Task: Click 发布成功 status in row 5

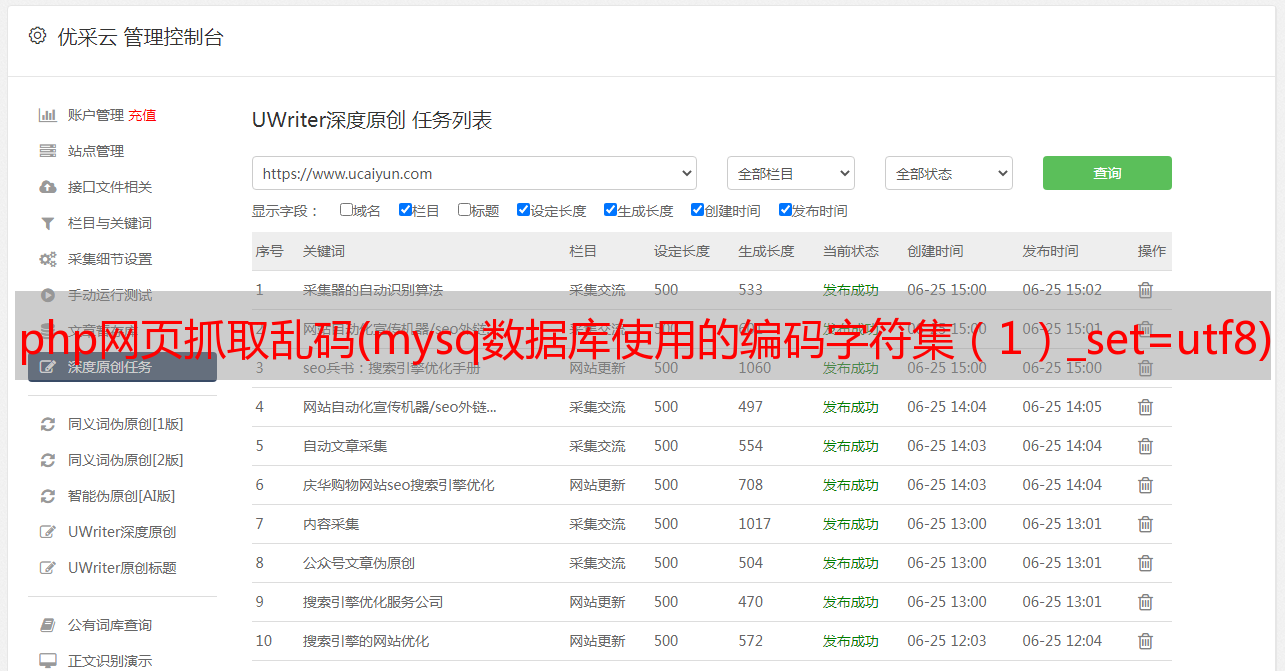Action: (851, 446)
